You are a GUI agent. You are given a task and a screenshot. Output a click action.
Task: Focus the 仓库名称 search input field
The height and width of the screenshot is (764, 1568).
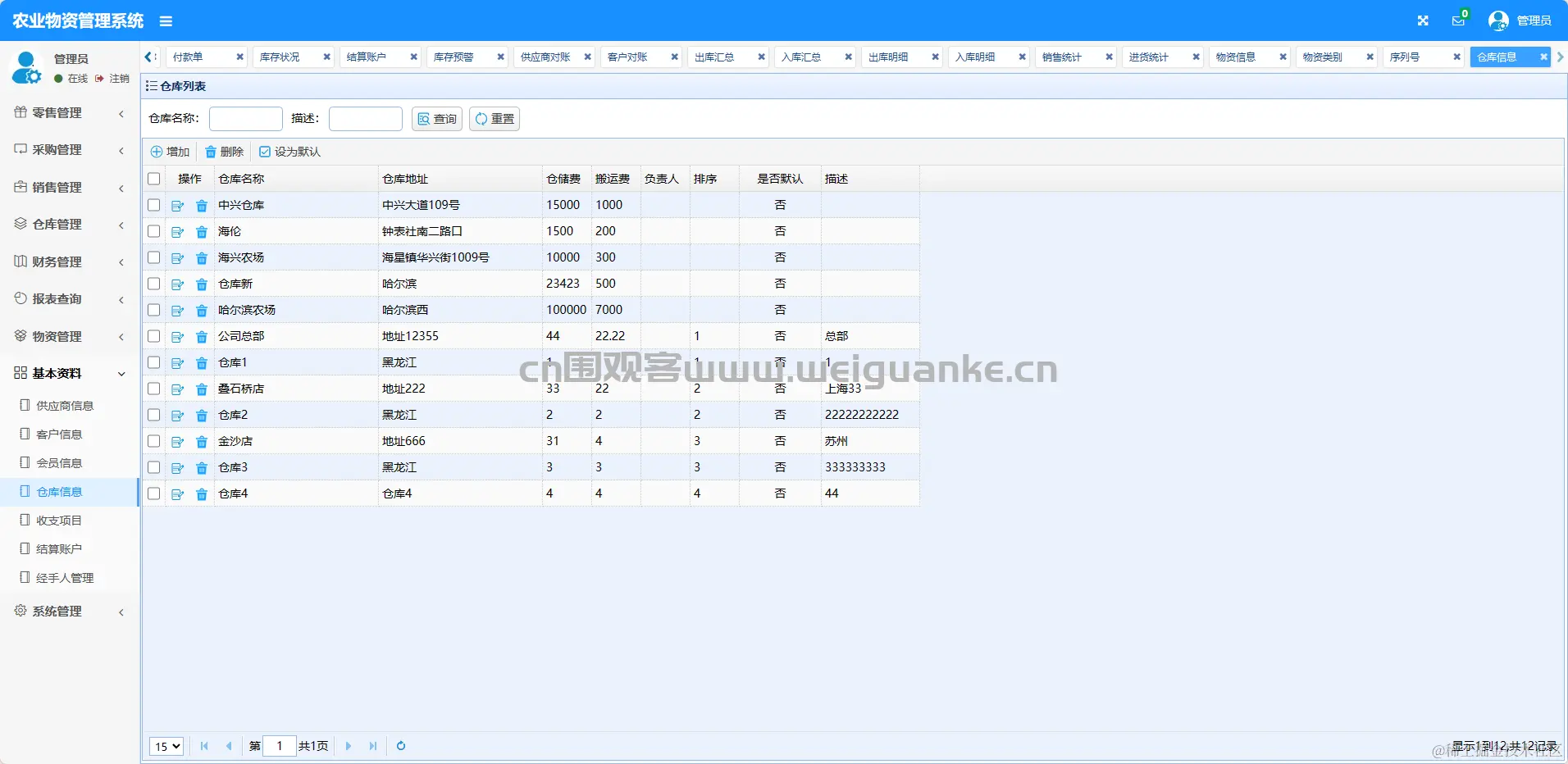[x=246, y=119]
